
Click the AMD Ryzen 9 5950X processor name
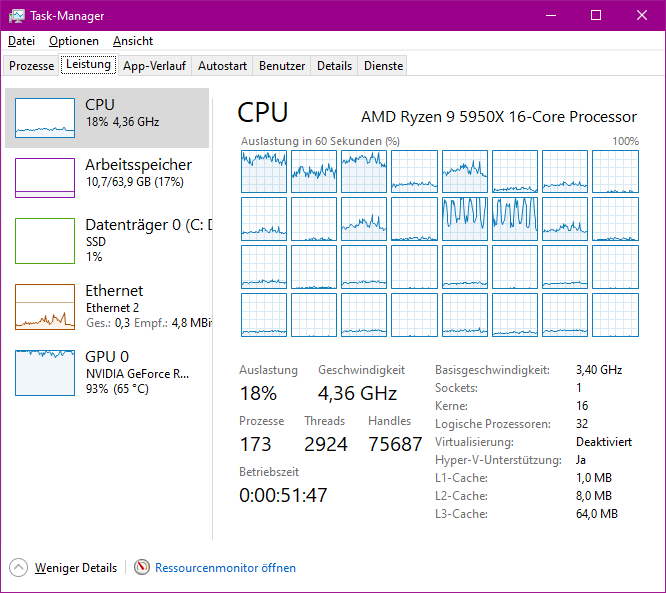point(499,116)
